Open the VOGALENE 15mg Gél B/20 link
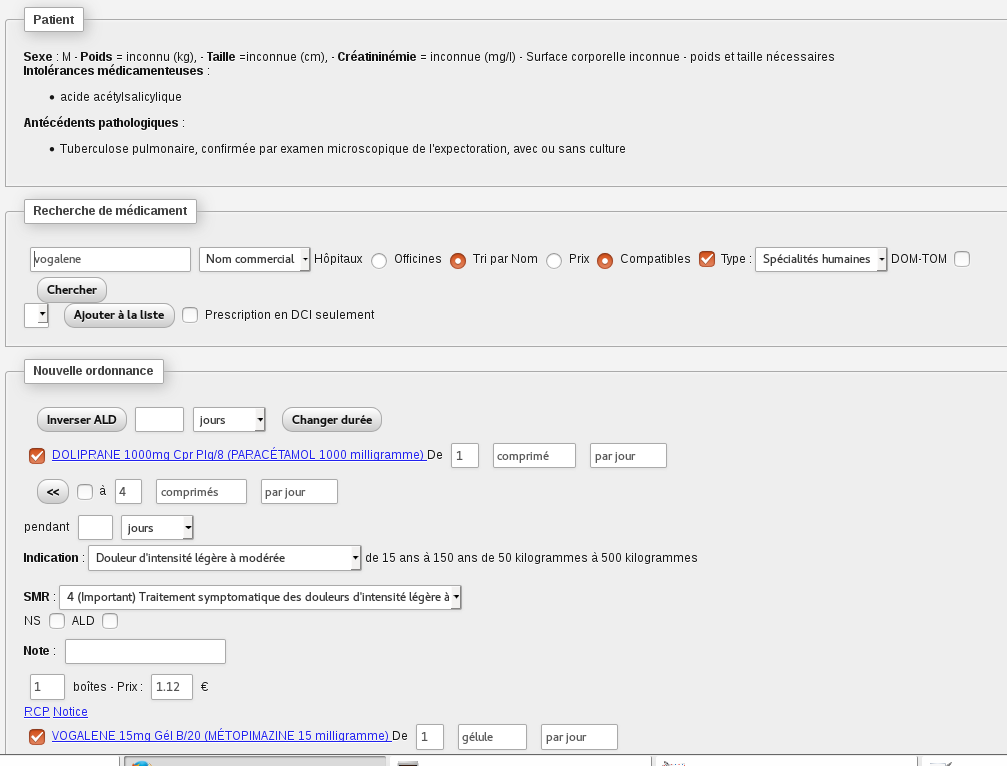The height and width of the screenshot is (766, 1007). pyautogui.click(x=221, y=736)
